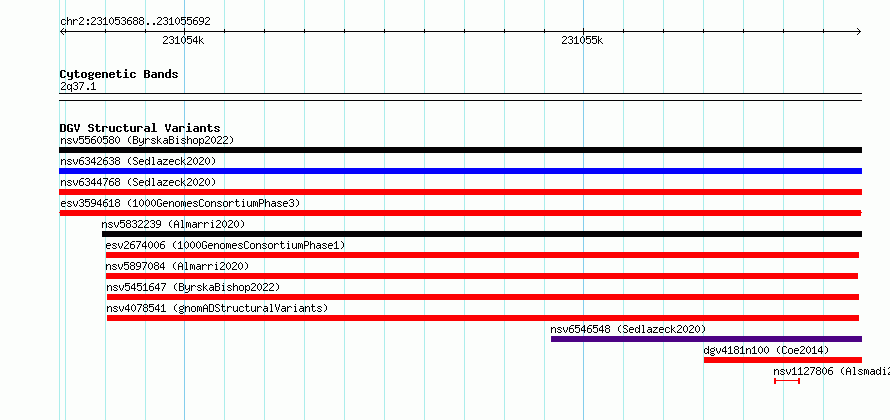Open the esv2674006 (1000GenomesConsortiumPhase1) label
This screenshot has width=890, height=420.
point(225,245)
